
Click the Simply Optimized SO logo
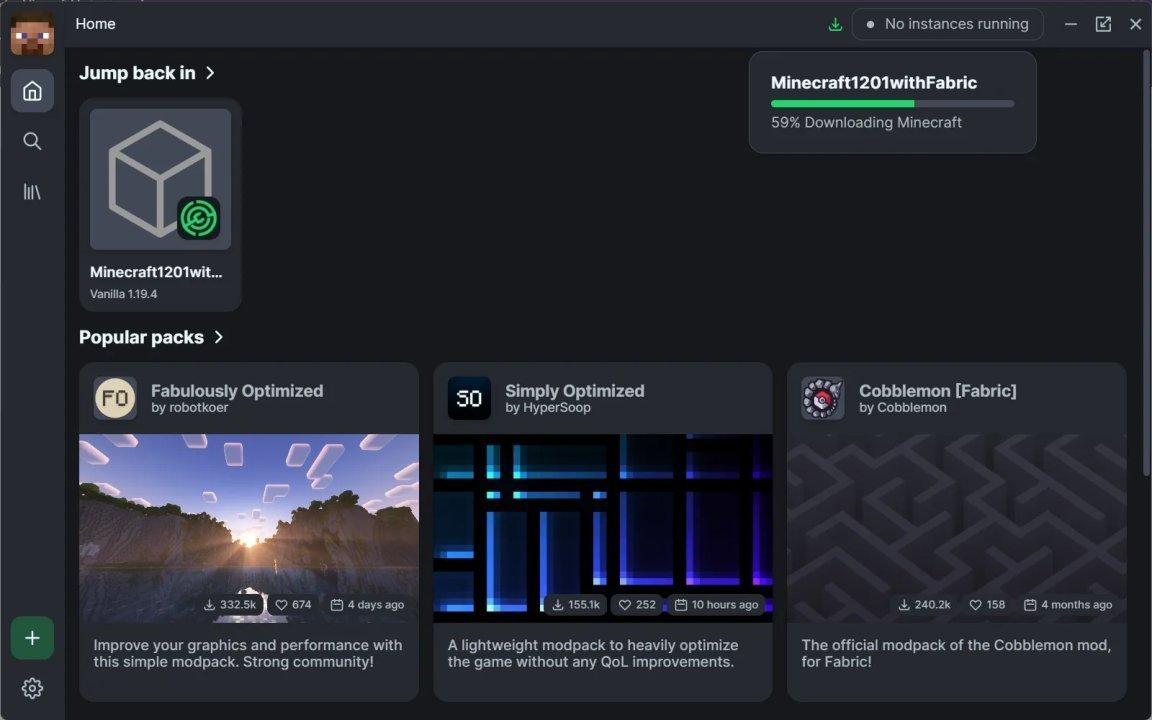(469, 398)
